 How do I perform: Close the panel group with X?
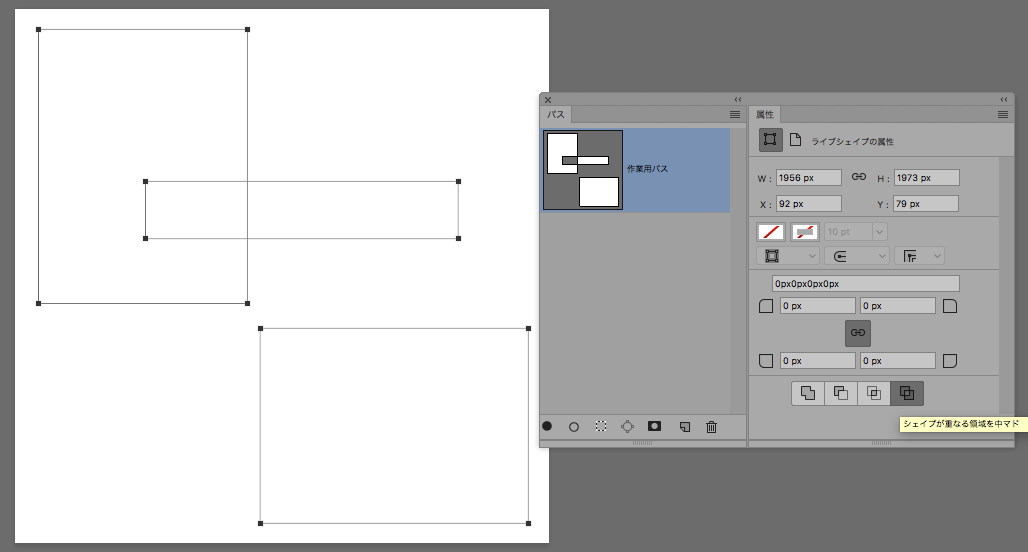coord(548,100)
